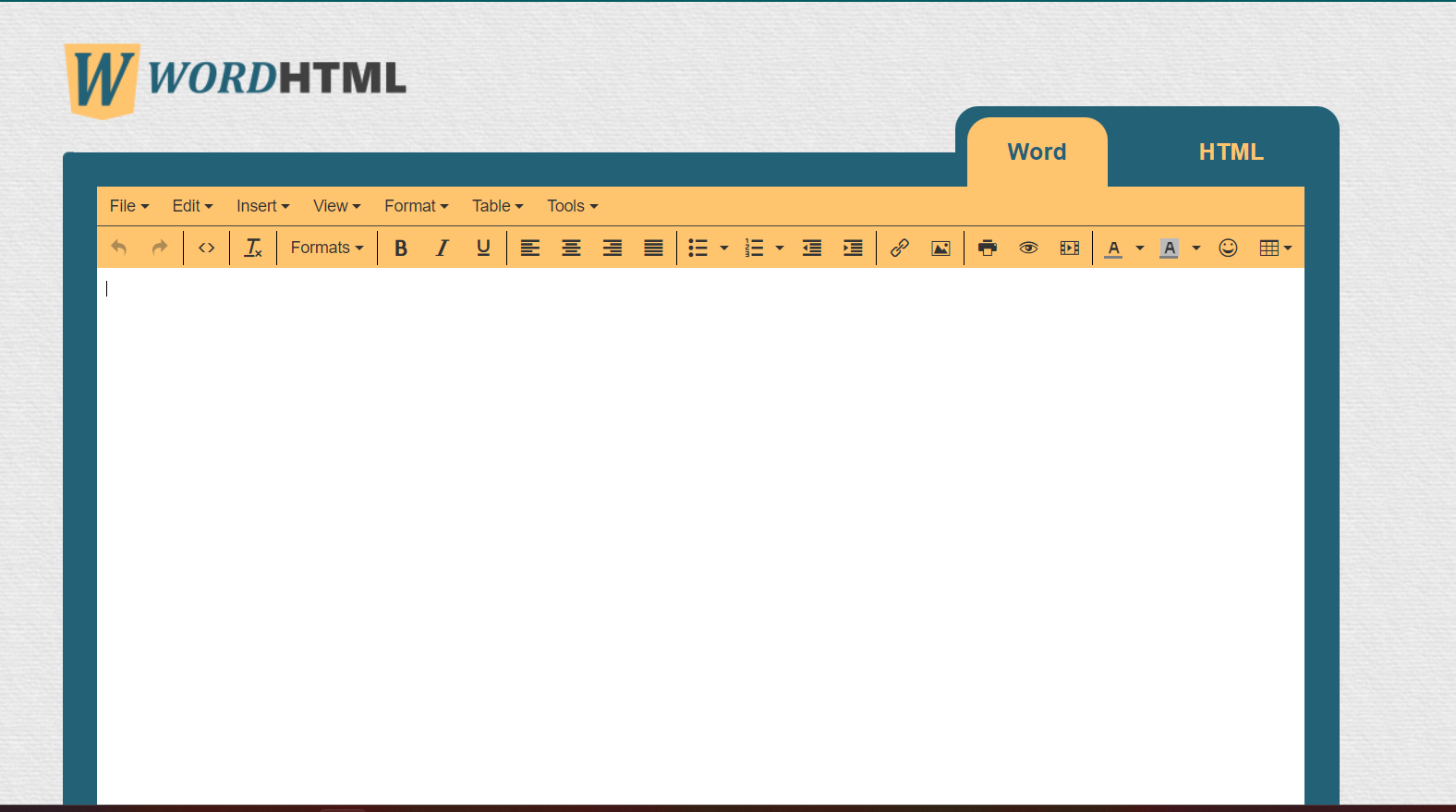The height and width of the screenshot is (812, 1456).
Task: Open the View menu
Action: coord(336,206)
